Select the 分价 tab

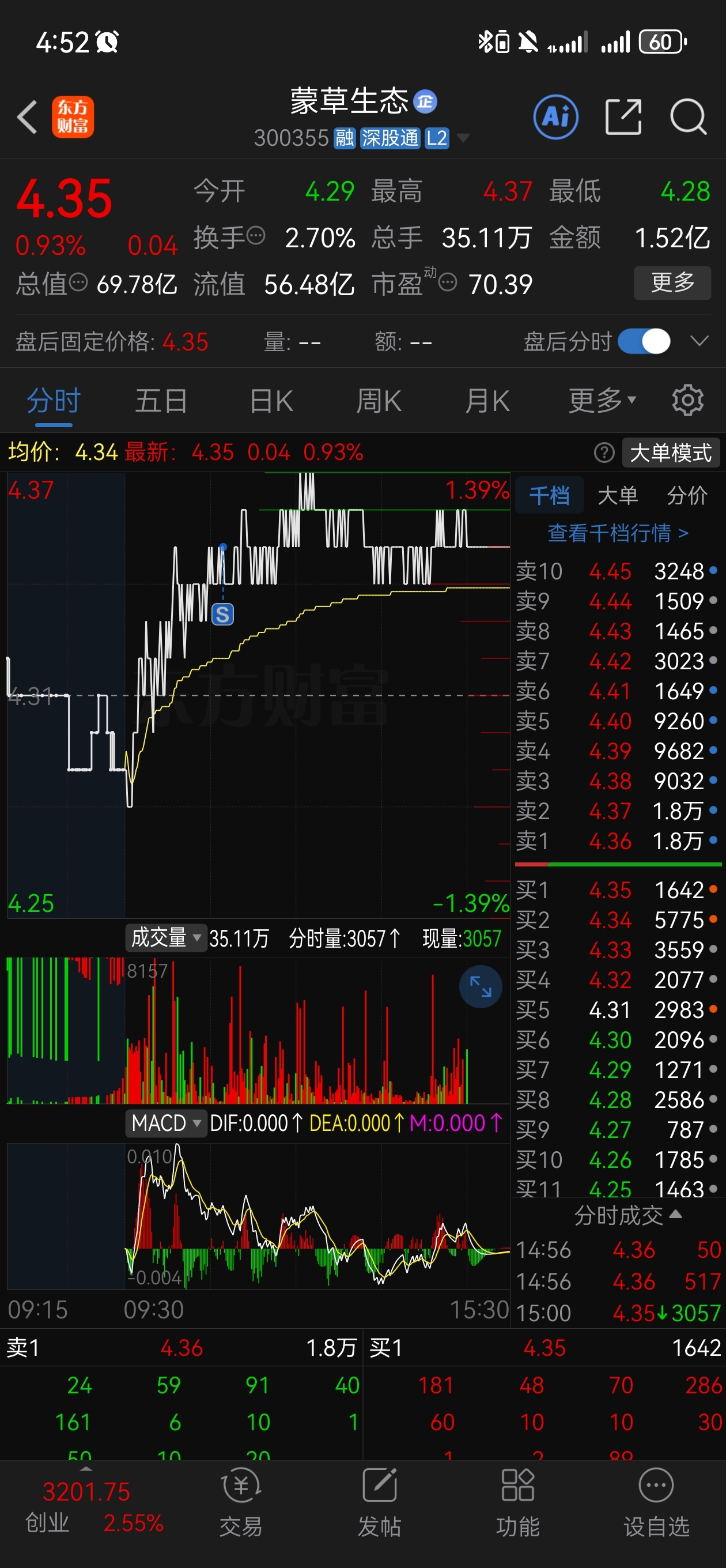click(x=687, y=495)
